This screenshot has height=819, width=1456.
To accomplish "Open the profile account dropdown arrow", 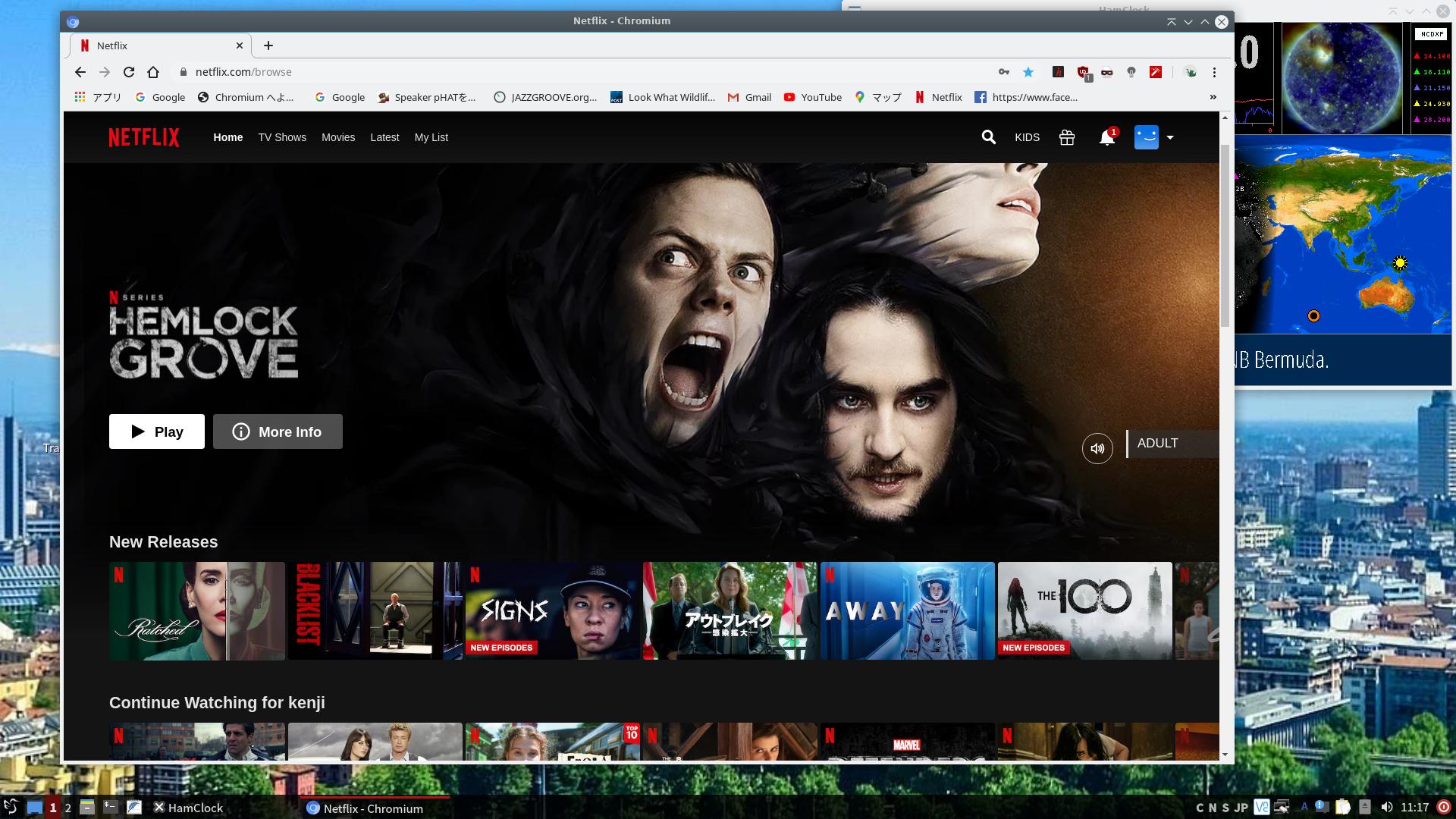I will point(1170,137).
